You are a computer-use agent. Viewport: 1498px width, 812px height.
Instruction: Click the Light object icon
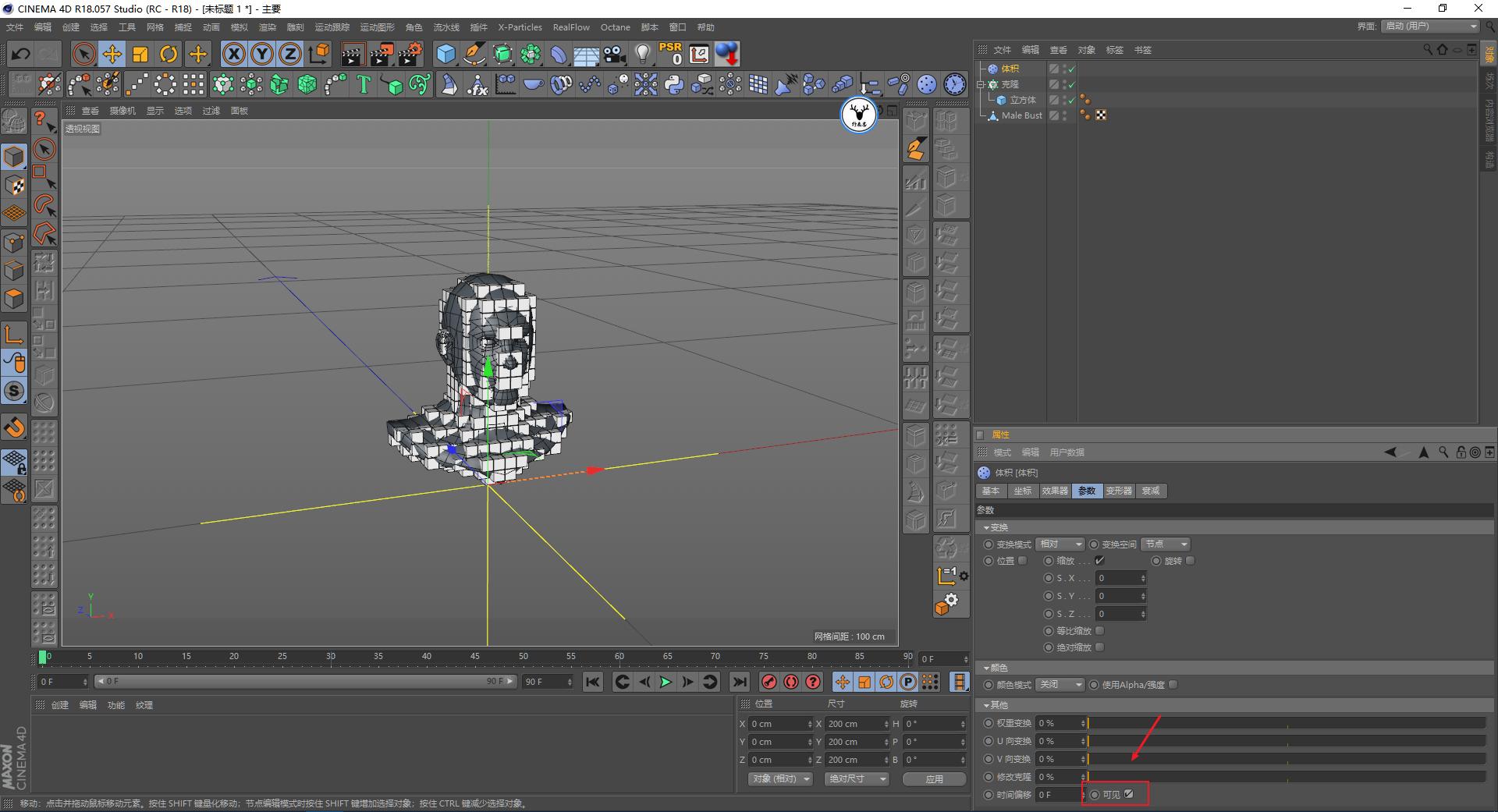tap(642, 54)
